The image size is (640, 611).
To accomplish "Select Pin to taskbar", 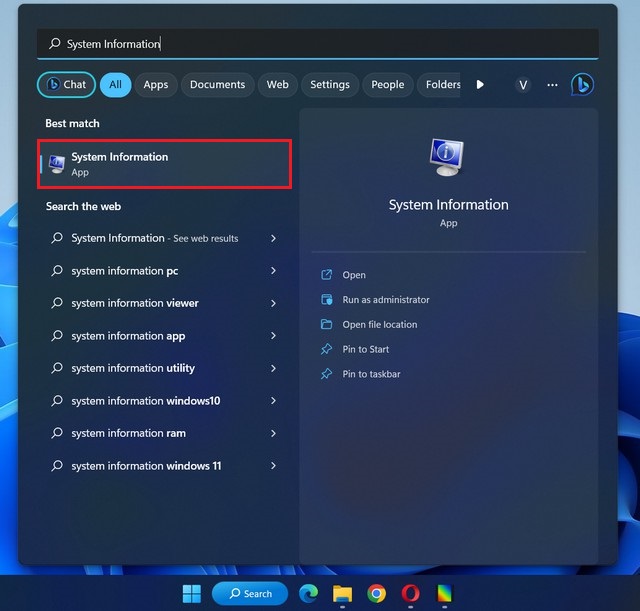I will [371, 374].
